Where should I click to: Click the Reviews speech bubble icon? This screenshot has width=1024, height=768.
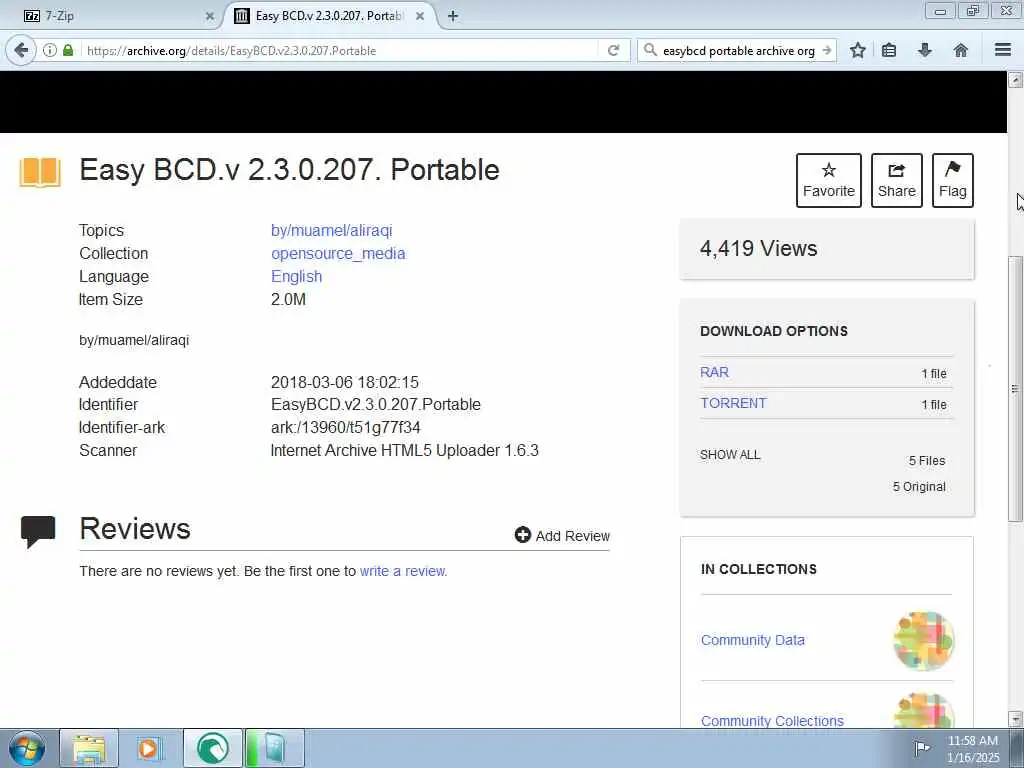point(38,532)
